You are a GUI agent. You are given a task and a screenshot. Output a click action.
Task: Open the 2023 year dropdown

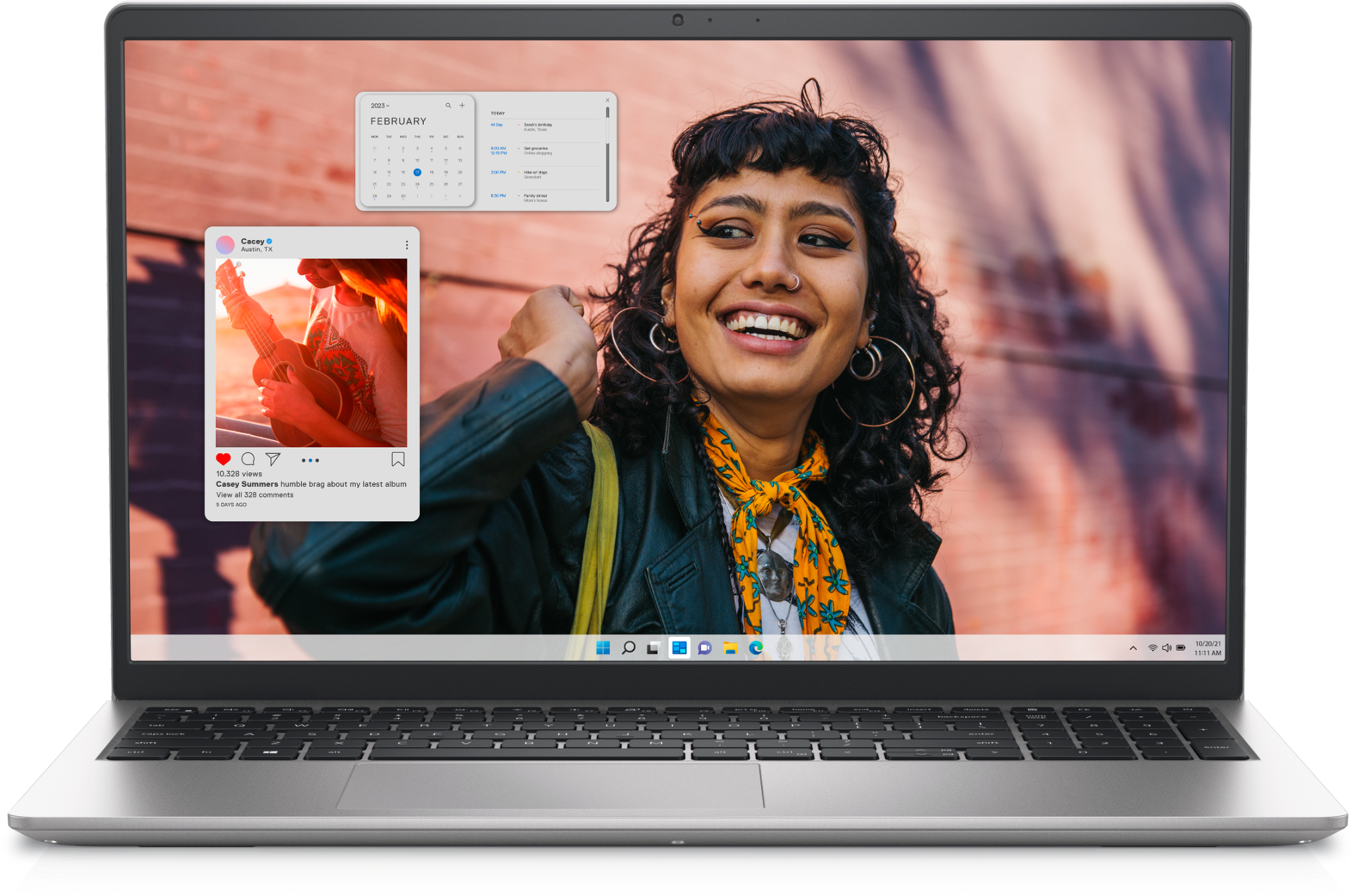[380, 106]
